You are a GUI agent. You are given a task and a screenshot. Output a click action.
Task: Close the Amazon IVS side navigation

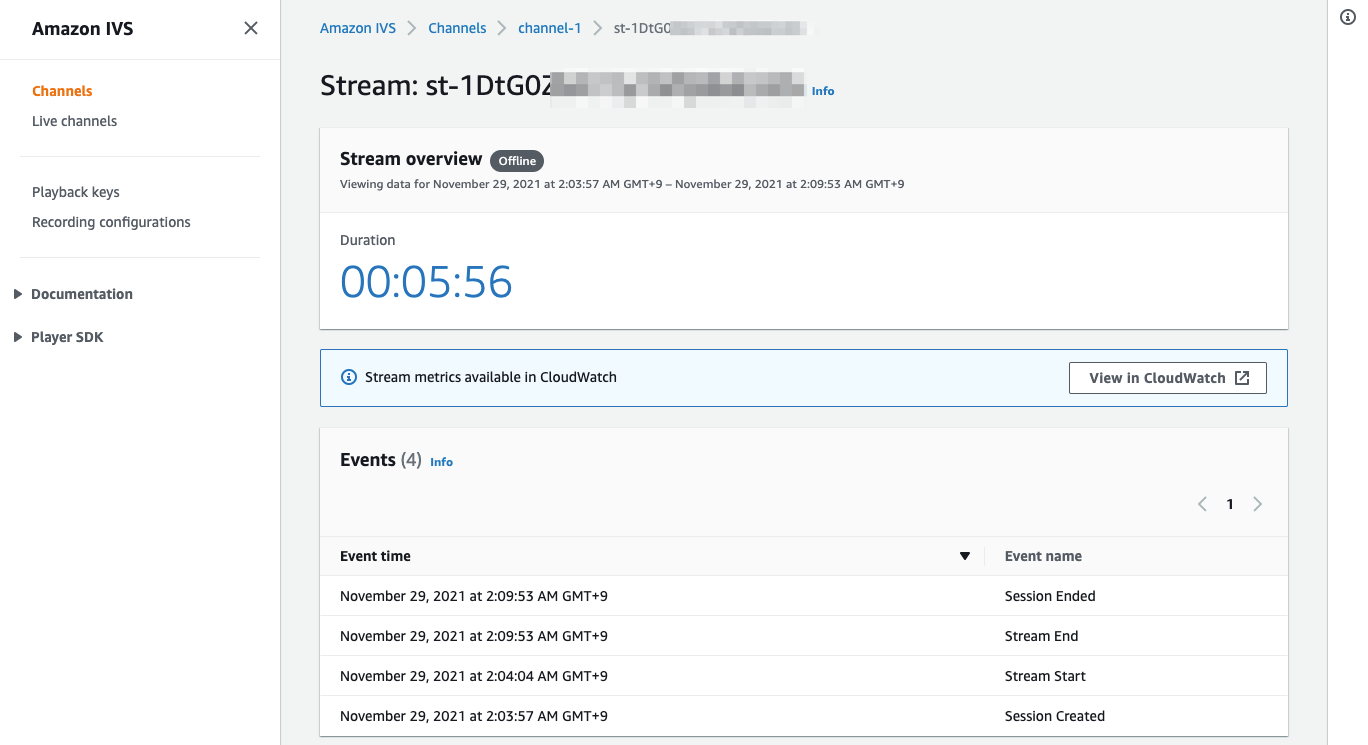pos(251,28)
